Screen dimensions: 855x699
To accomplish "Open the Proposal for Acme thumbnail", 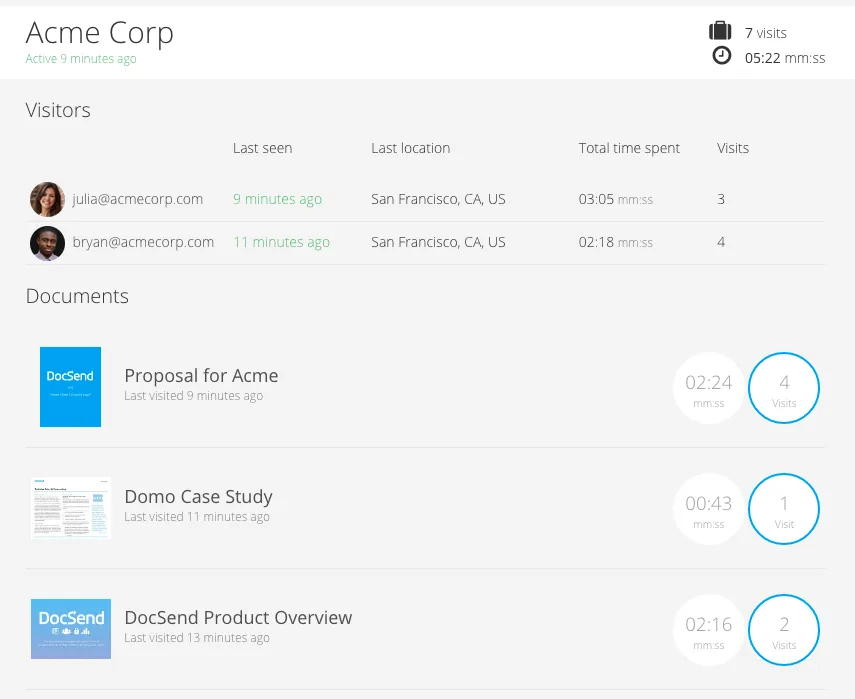I will point(70,387).
